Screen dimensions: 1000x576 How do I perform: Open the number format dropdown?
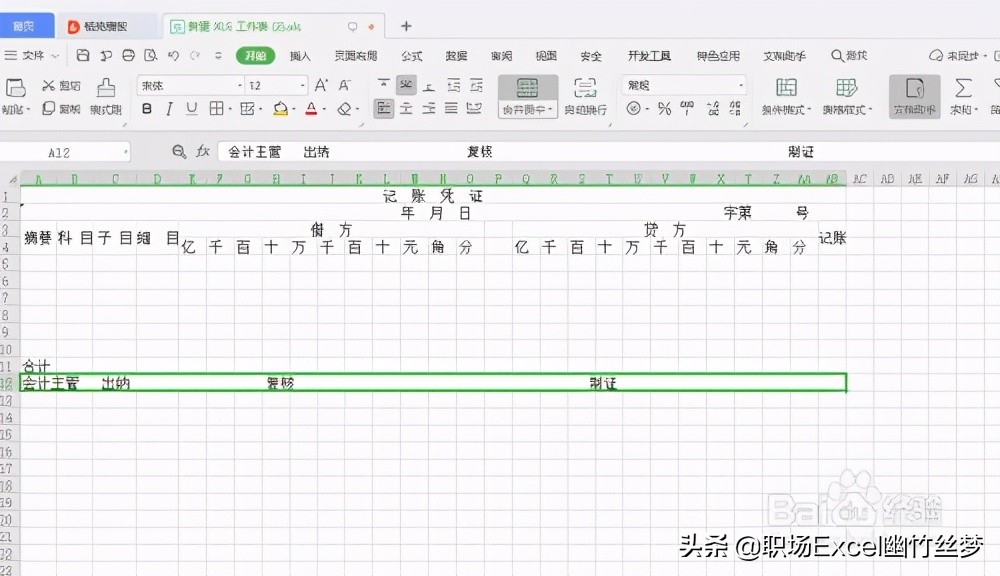tap(742, 87)
